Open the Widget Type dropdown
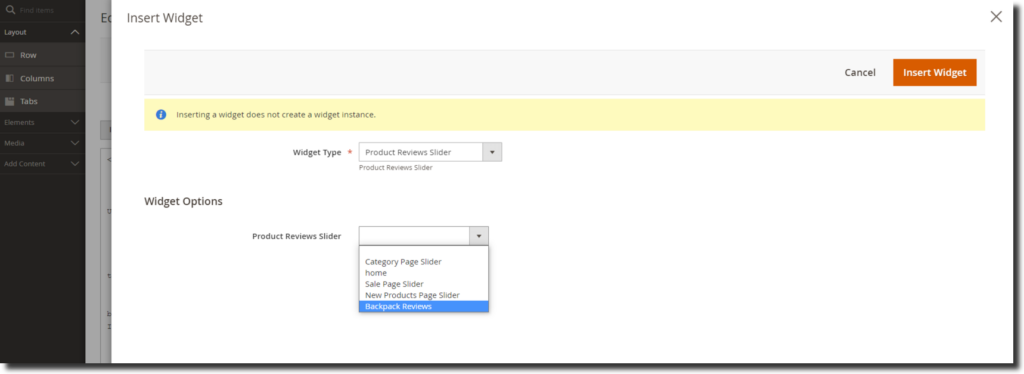Viewport: 1024px width, 374px height. tap(430, 152)
